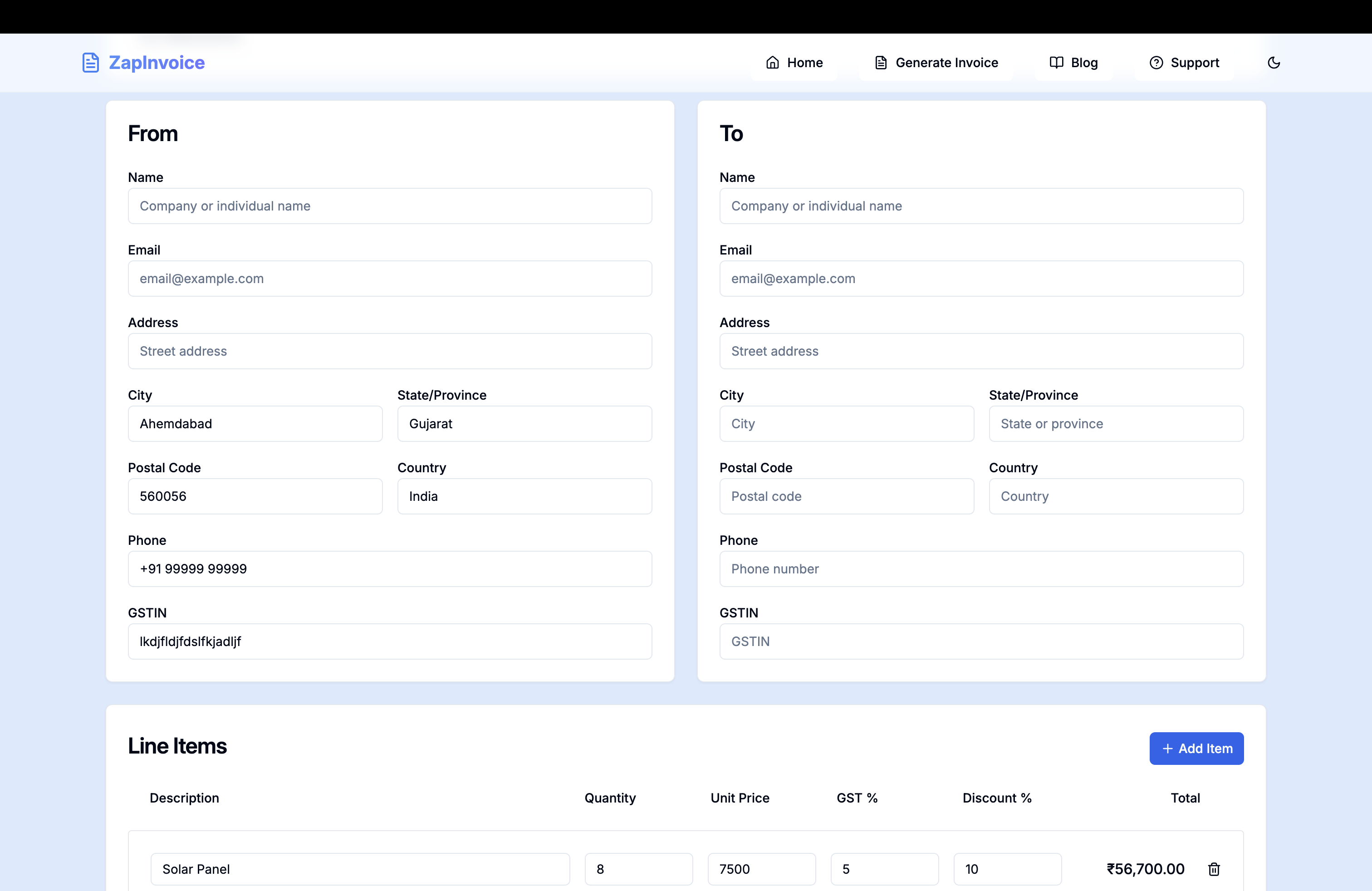Delete the Solar Panel line item
The height and width of the screenshot is (891, 1372).
(x=1214, y=869)
